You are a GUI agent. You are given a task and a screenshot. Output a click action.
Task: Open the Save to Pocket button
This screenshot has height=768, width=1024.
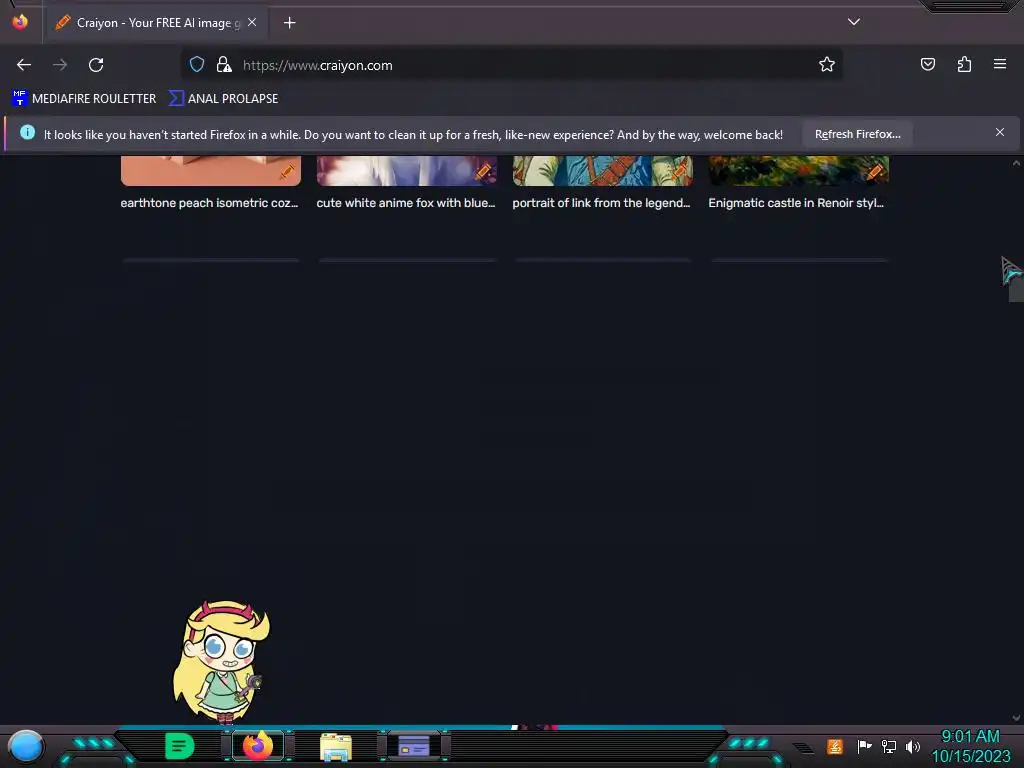pos(927,64)
